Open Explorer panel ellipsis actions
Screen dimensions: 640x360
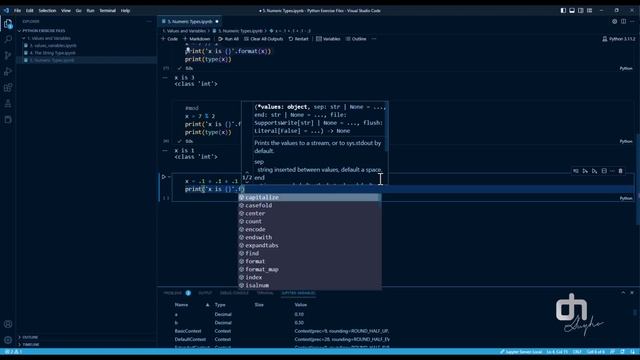149,21
